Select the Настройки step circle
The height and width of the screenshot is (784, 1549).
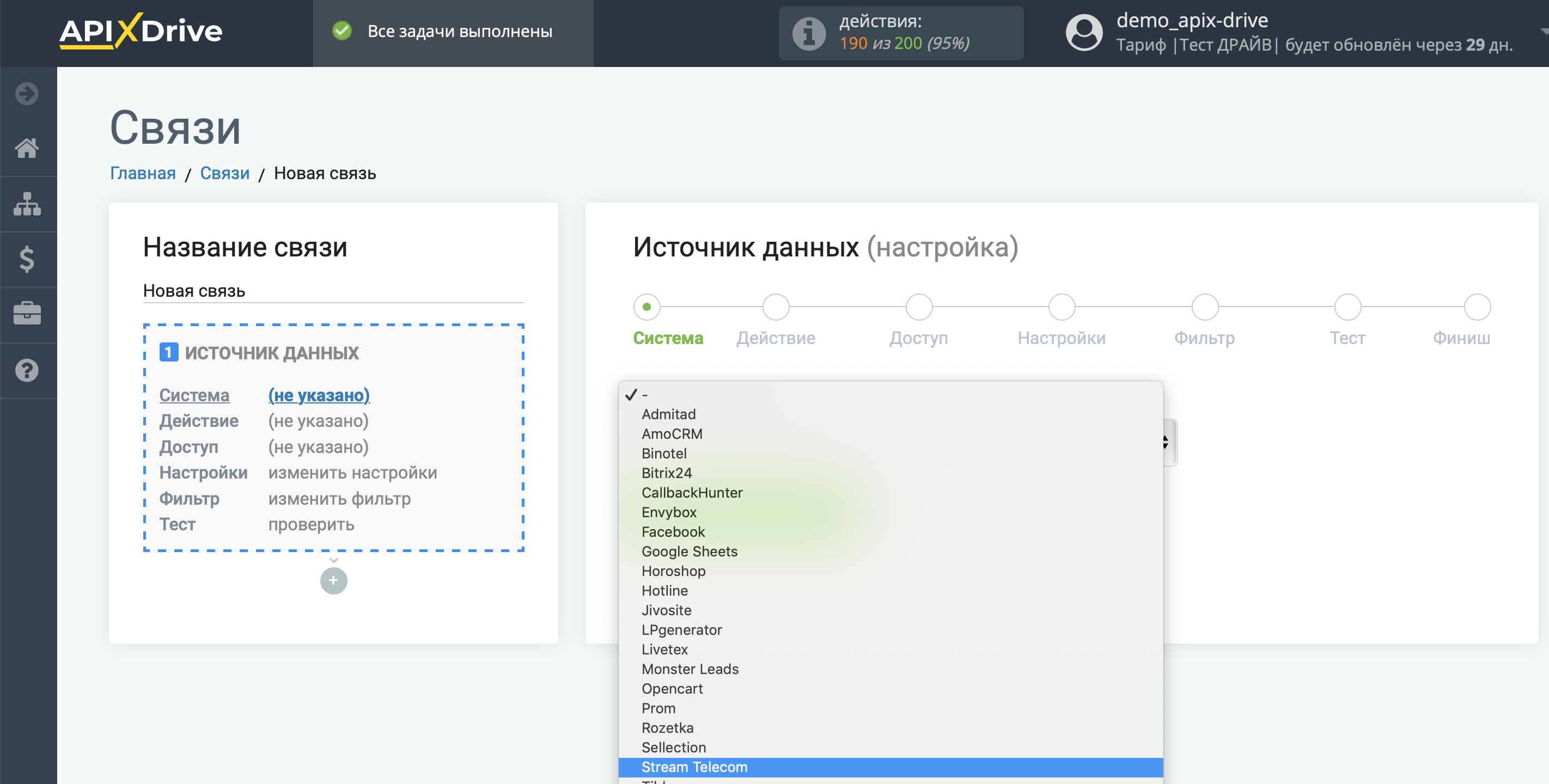pos(1062,307)
